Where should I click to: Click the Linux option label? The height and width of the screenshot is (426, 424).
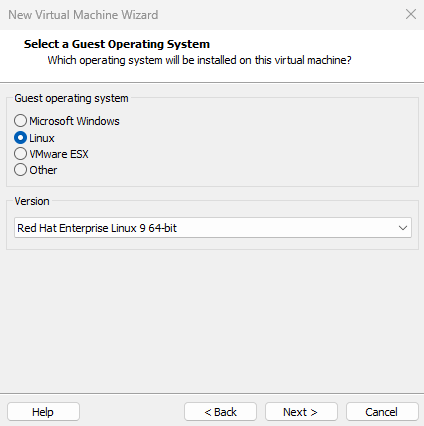pyautogui.click(x=42, y=138)
